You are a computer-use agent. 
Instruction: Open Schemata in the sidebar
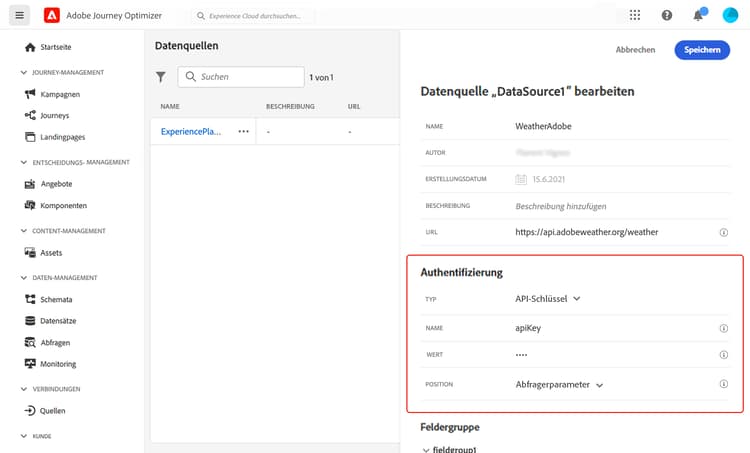click(48, 299)
